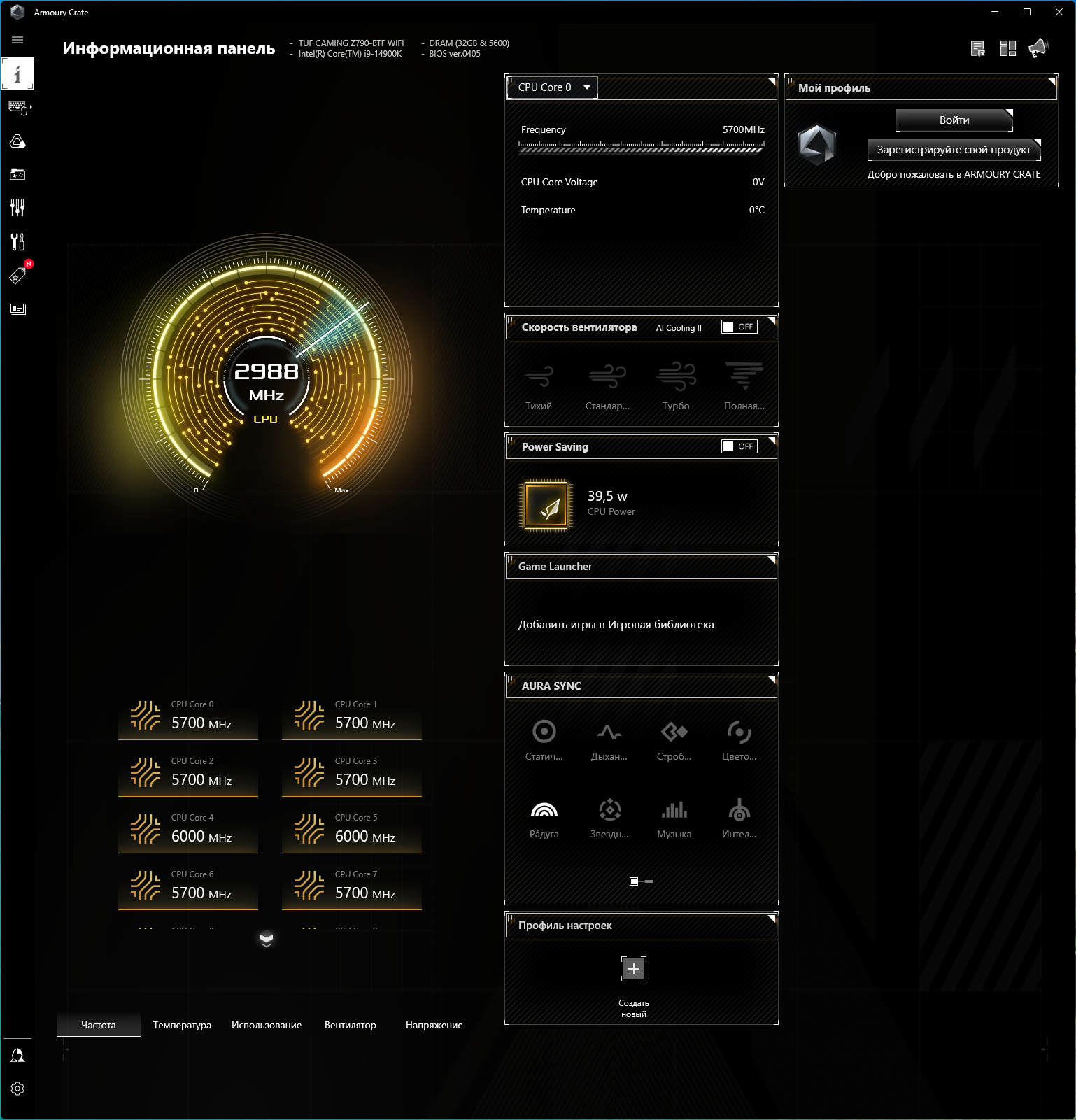1076x1120 pixels.
Task: Open the Devices keyboard icon in sidebar
Action: pyautogui.click(x=18, y=108)
